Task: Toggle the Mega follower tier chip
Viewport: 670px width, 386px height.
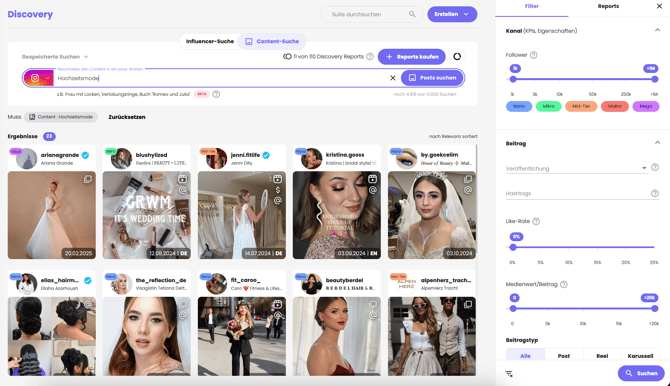Action: pyautogui.click(x=646, y=106)
